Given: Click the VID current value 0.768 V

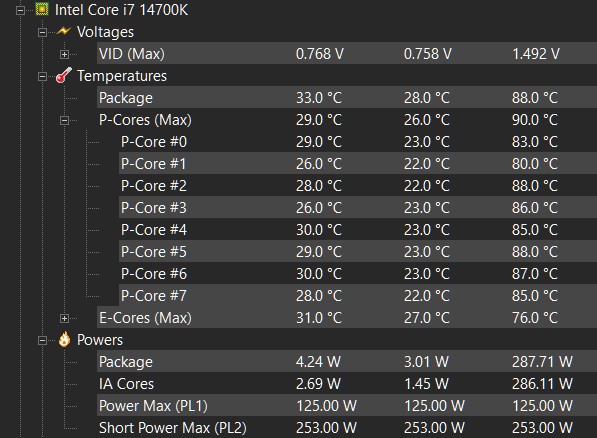Looking at the screenshot, I should 320,54.
